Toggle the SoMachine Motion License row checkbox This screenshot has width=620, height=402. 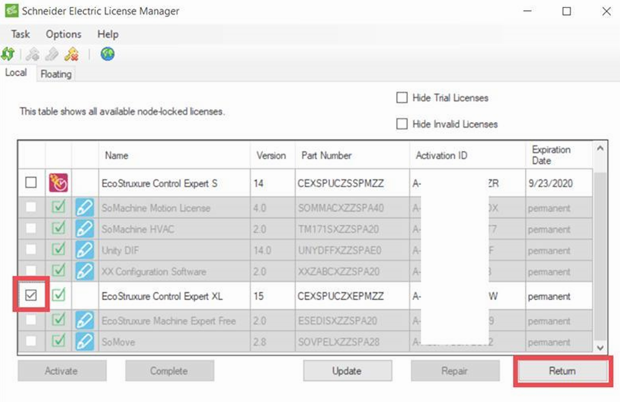point(31,207)
